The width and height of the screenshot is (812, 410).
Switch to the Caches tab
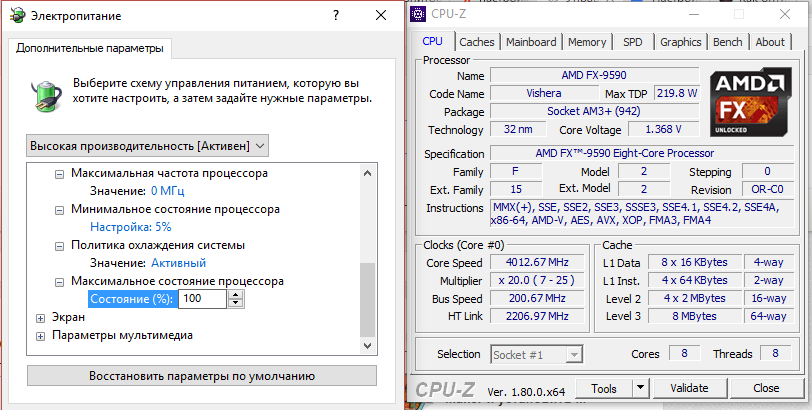coord(476,42)
